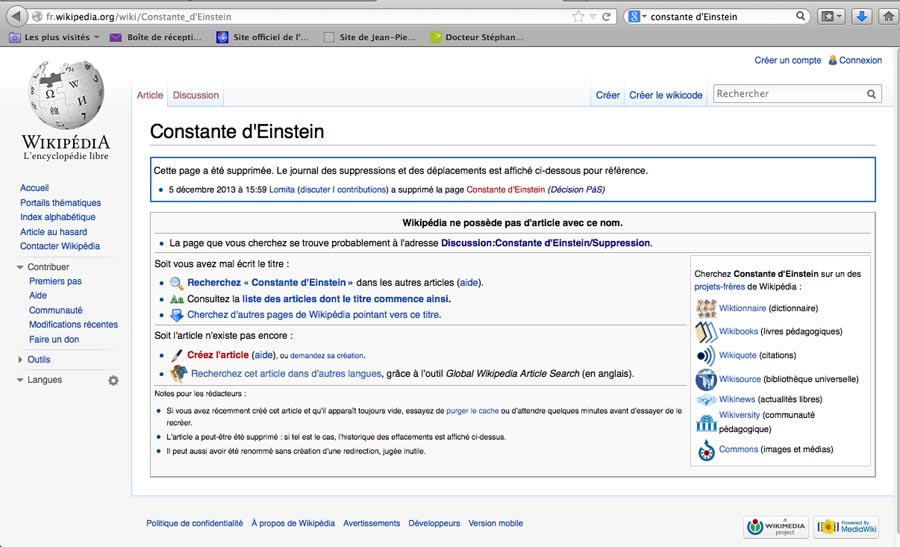The width and height of the screenshot is (900, 547).
Task: Click the Wikimedia project badge
Action: click(776, 527)
